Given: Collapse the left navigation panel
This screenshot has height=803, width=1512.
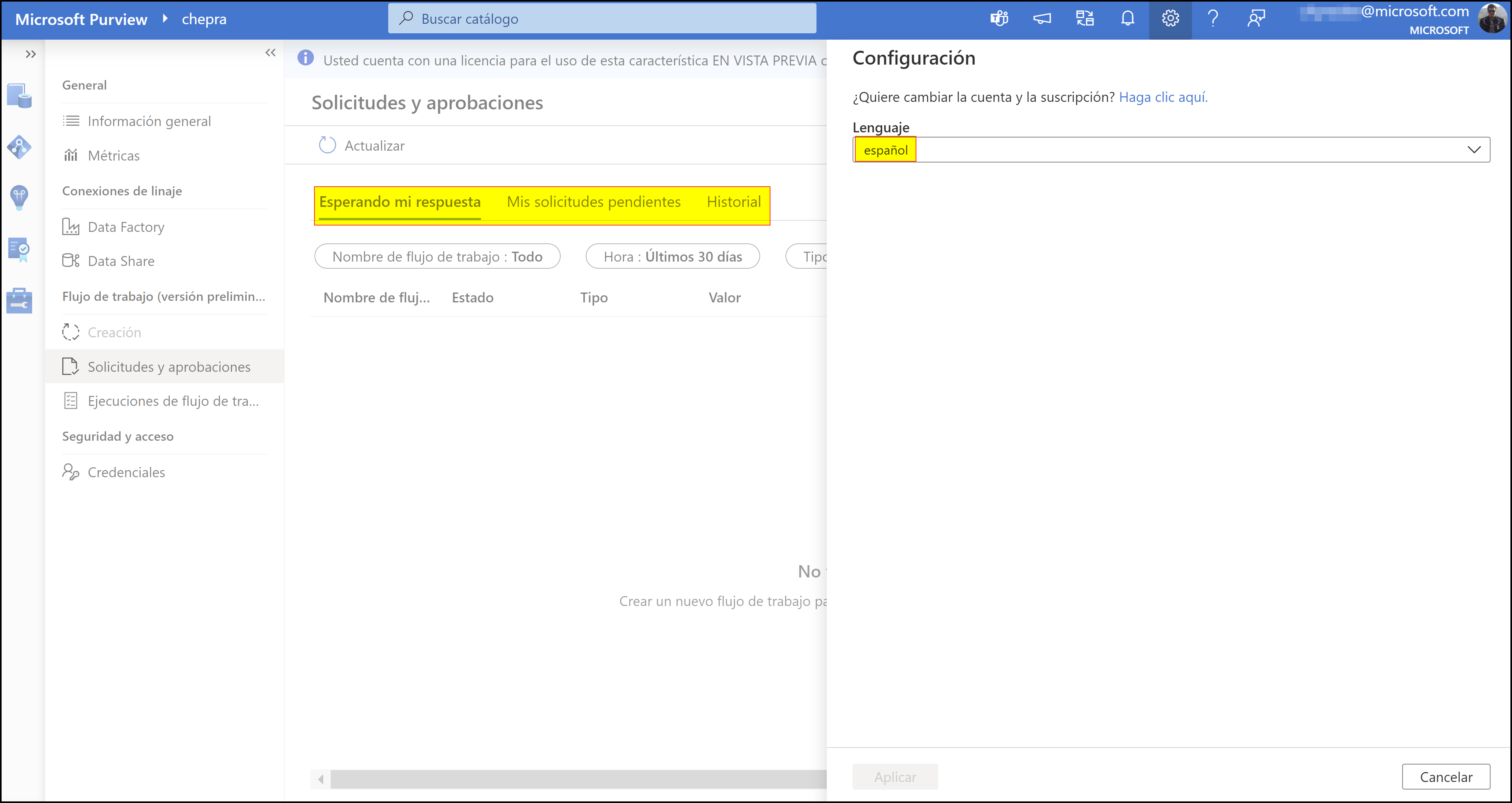Looking at the screenshot, I should pyautogui.click(x=270, y=52).
